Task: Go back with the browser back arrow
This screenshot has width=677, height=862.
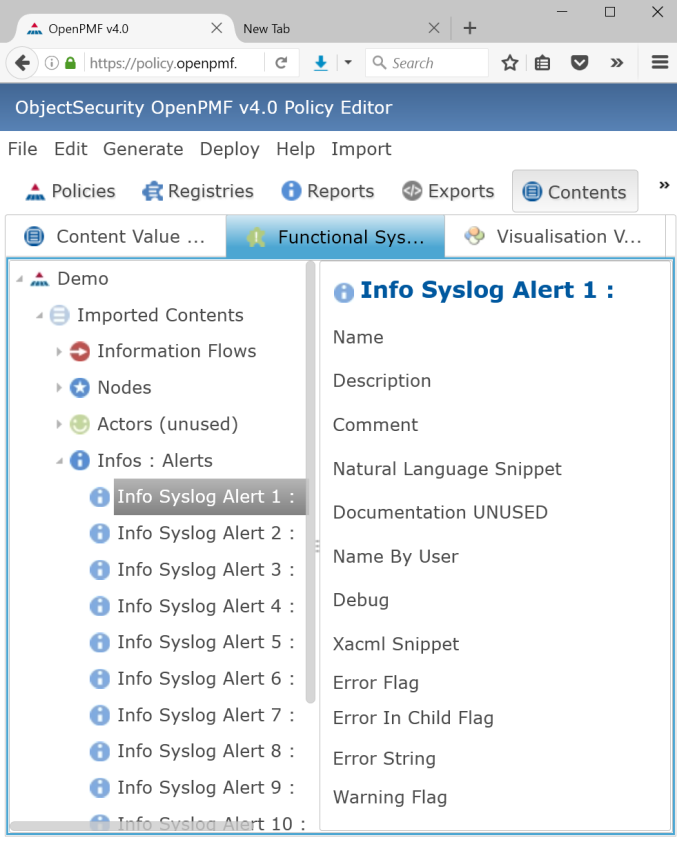Action: 22,63
